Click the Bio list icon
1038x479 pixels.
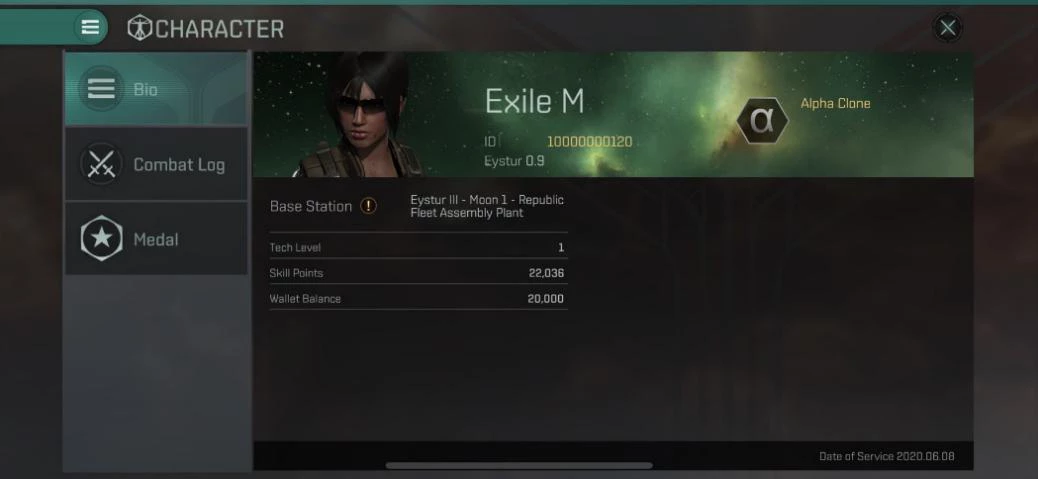pos(101,89)
